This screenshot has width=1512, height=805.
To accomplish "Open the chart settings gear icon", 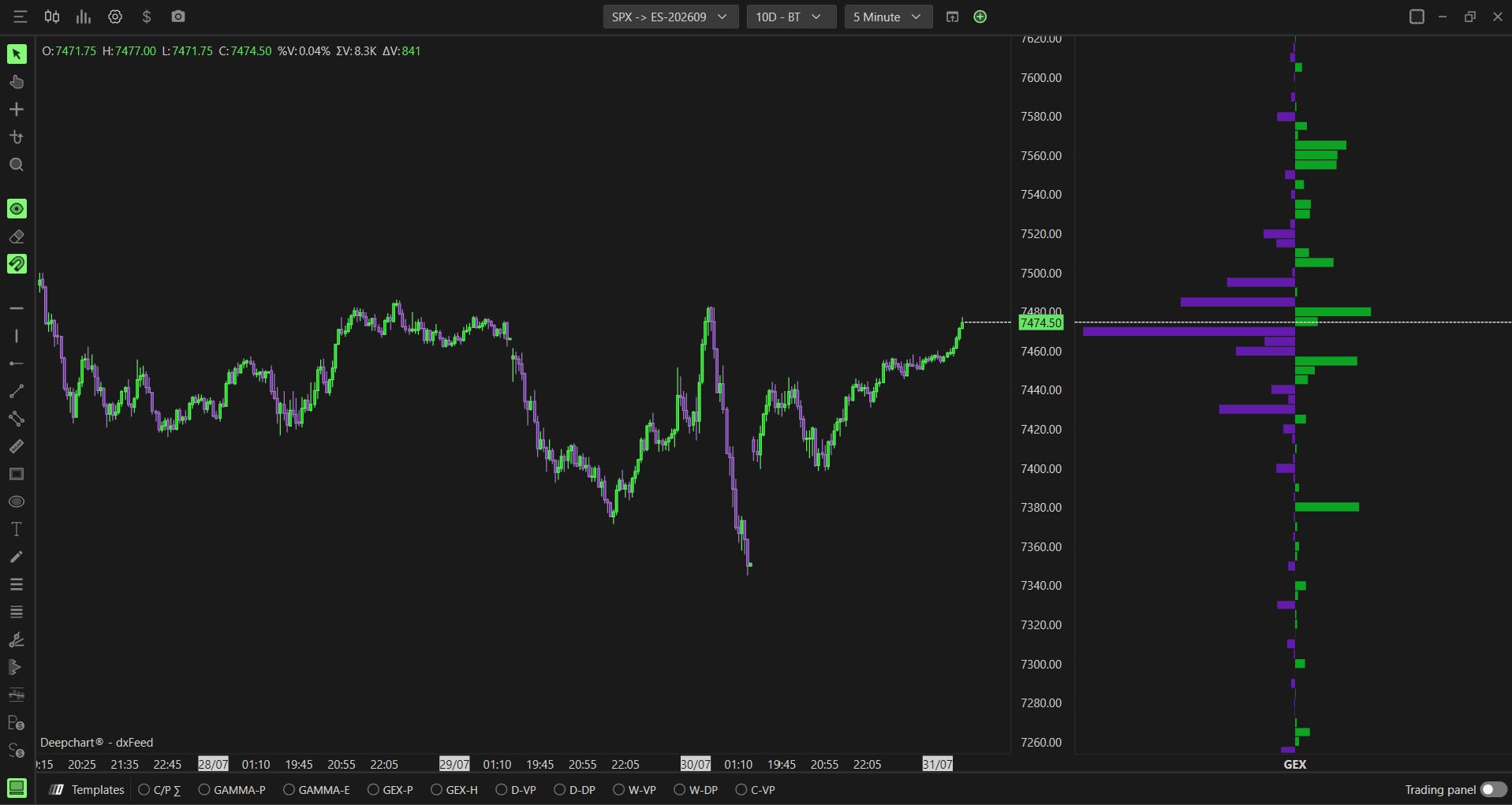I will click(x=115, y=17).
